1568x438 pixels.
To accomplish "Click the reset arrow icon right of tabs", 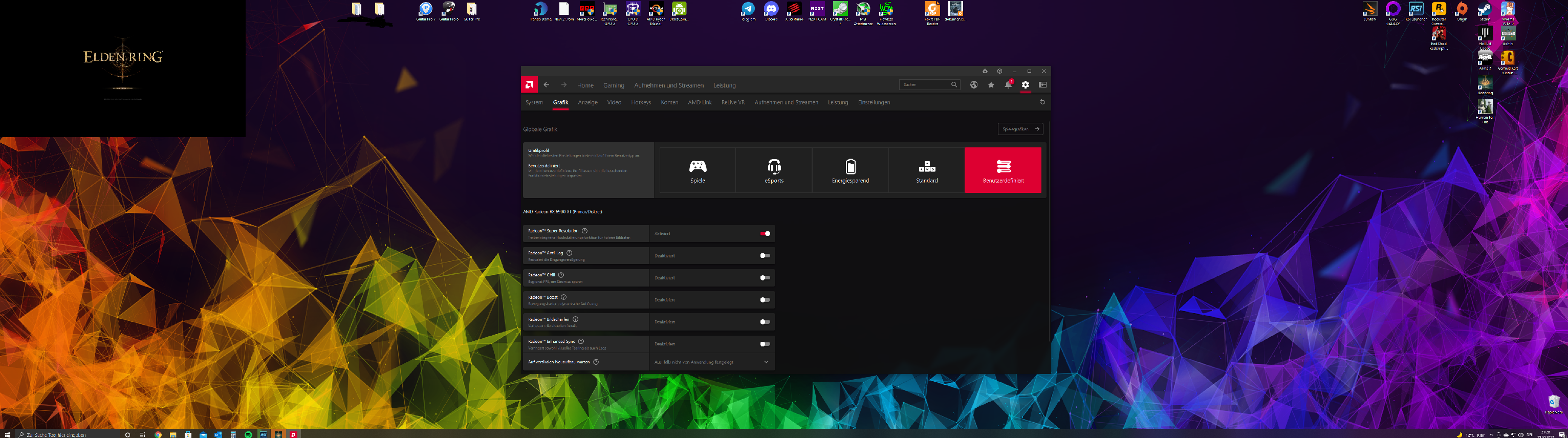I will (1042, 102).
